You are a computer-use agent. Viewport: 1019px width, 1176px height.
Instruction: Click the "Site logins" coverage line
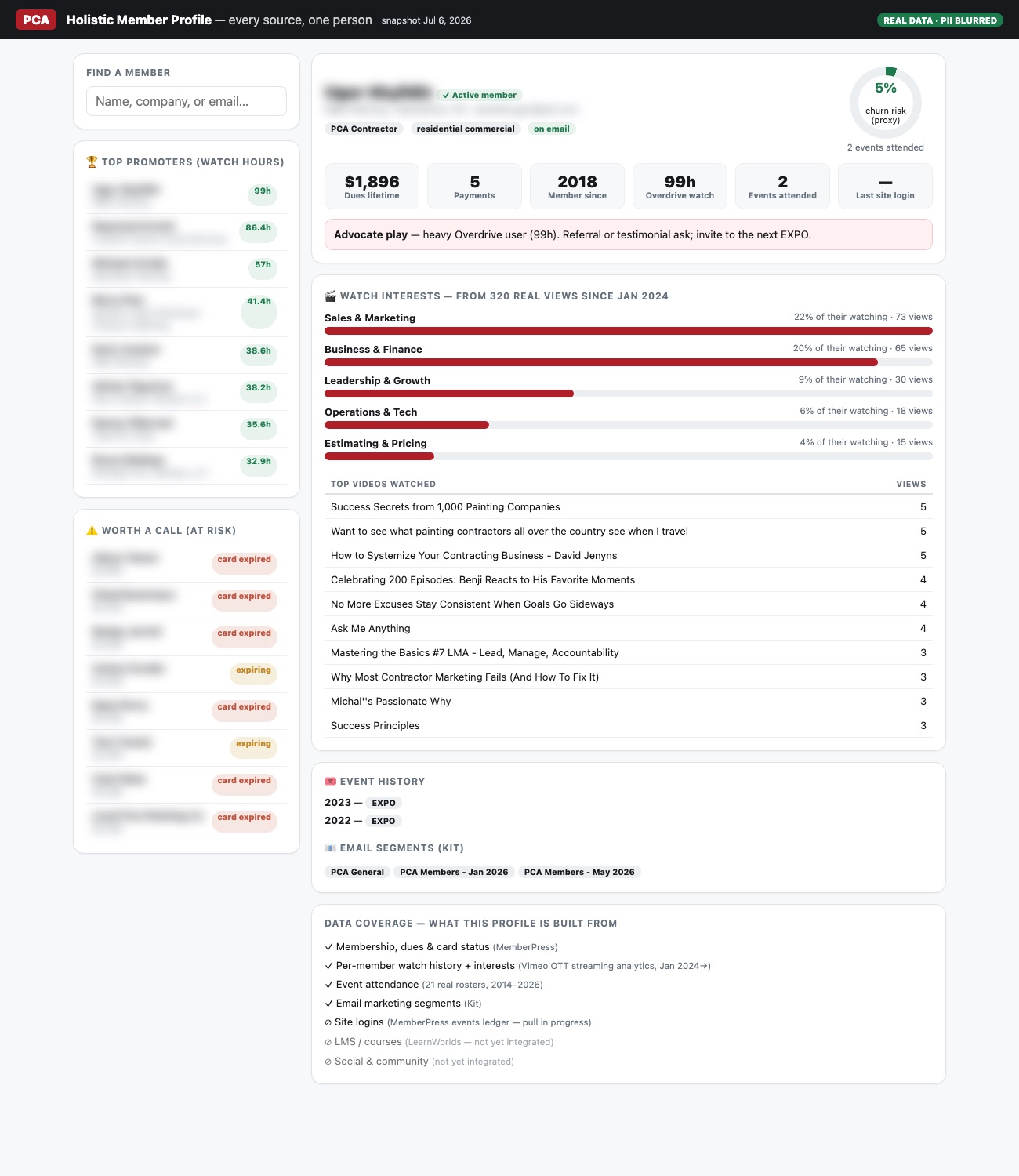coord(458,1022)
